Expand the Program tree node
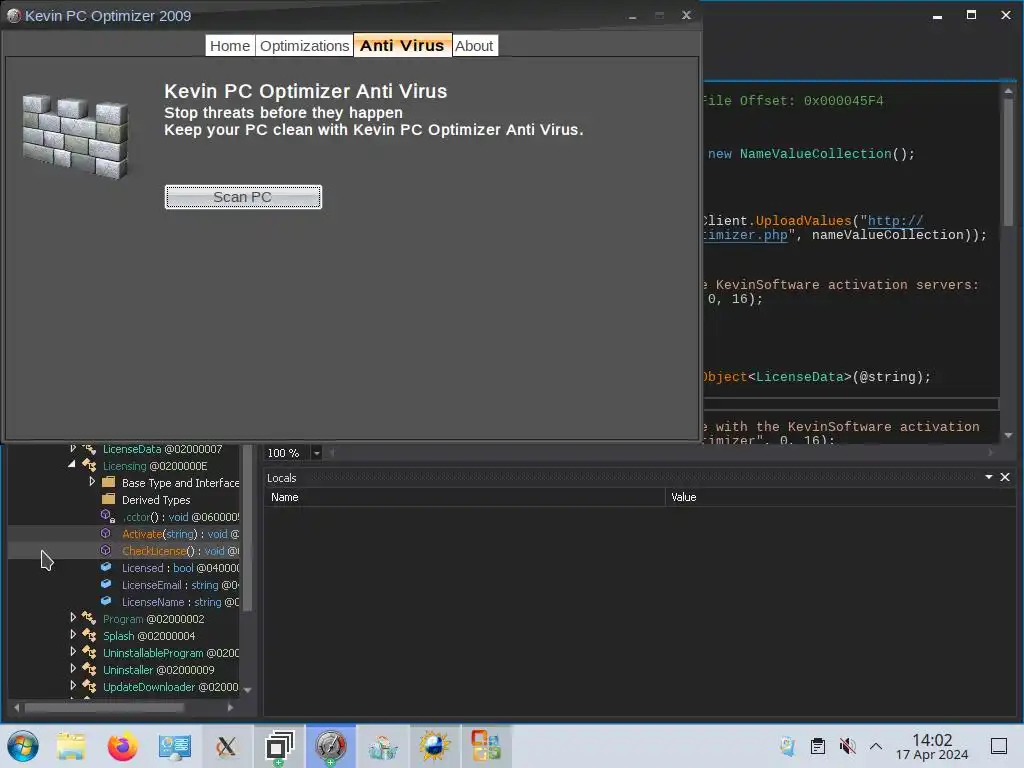 pos(72,617)
